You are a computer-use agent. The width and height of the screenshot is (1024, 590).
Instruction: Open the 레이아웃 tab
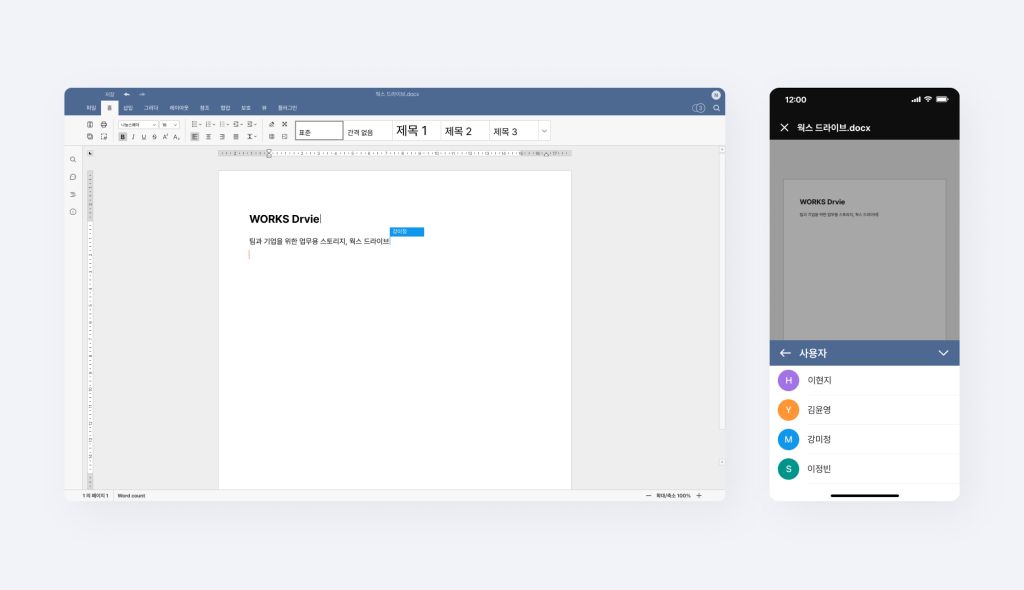pos(179,107)
